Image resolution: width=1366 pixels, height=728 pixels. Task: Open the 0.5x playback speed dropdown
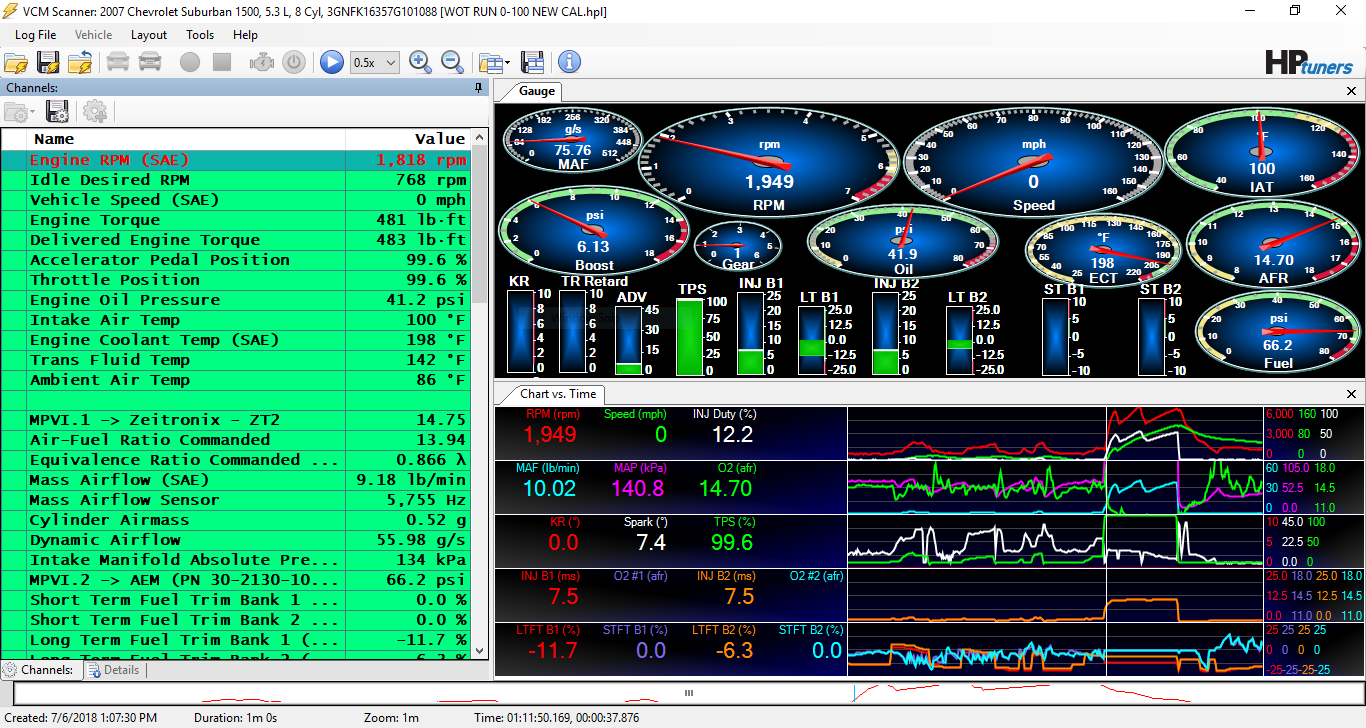(375, 62)
